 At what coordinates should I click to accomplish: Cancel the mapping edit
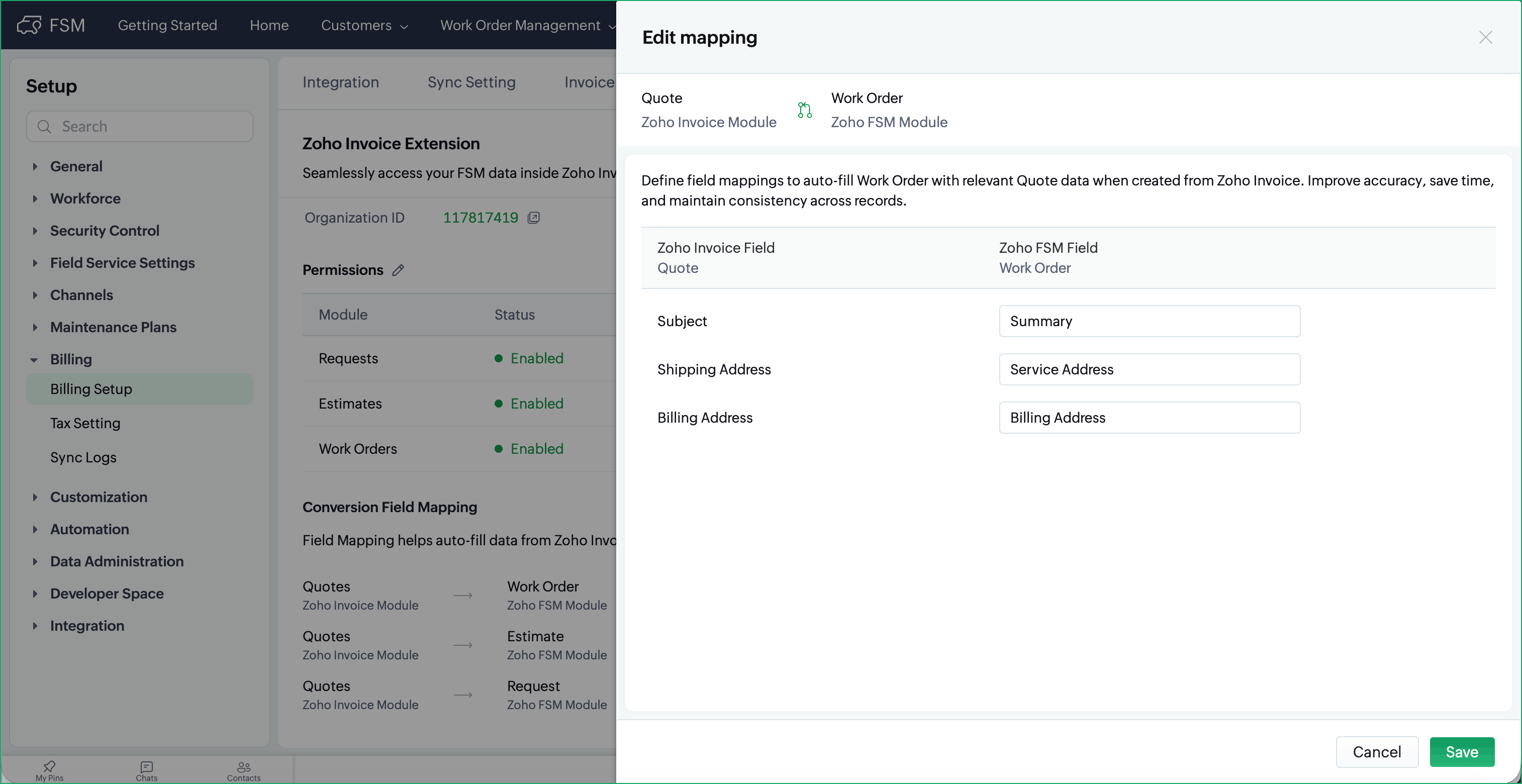(x=1376, y=751)
